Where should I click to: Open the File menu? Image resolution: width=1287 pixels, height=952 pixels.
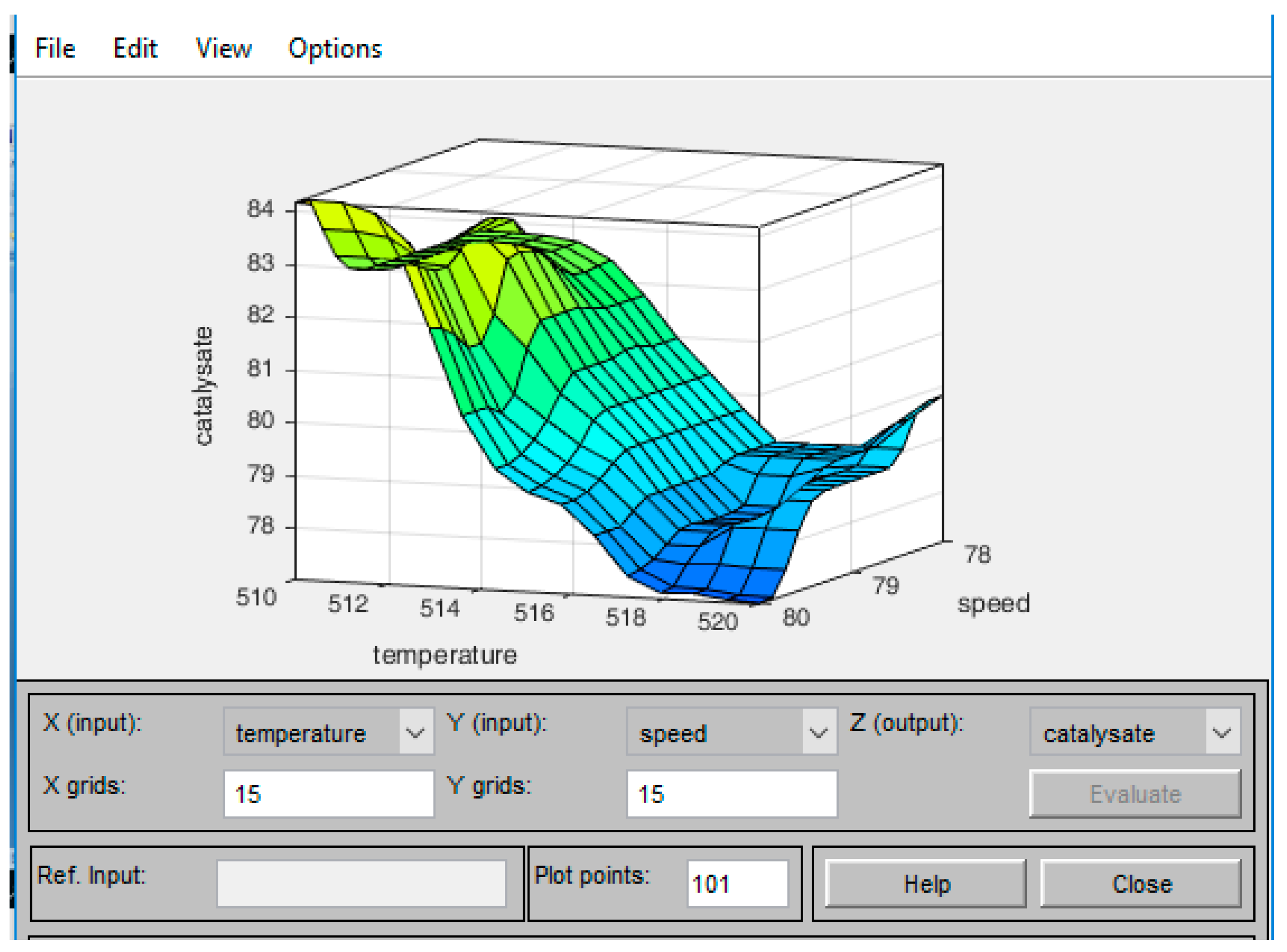click(55, 48)
